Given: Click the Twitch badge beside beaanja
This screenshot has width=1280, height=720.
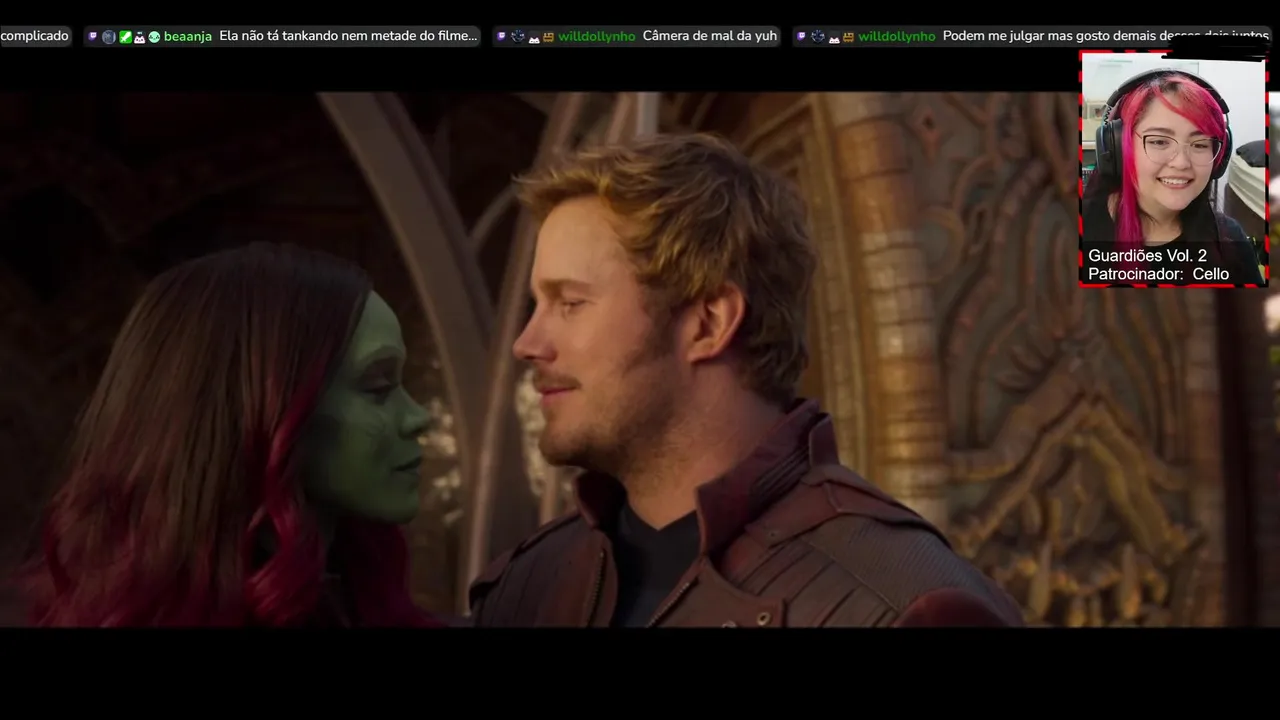Looking at the screenshot, I should (93, 36).
